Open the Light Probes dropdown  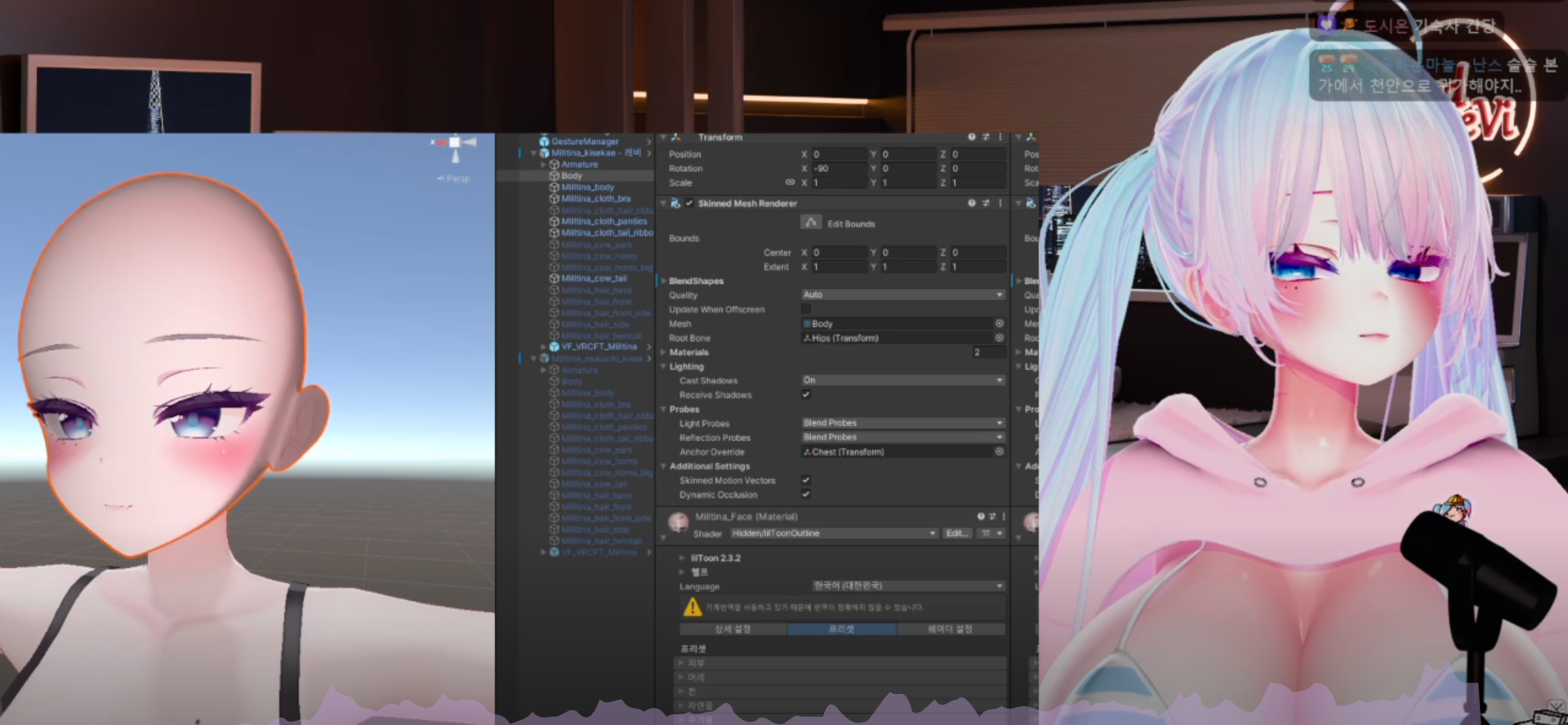coord(902,423)
